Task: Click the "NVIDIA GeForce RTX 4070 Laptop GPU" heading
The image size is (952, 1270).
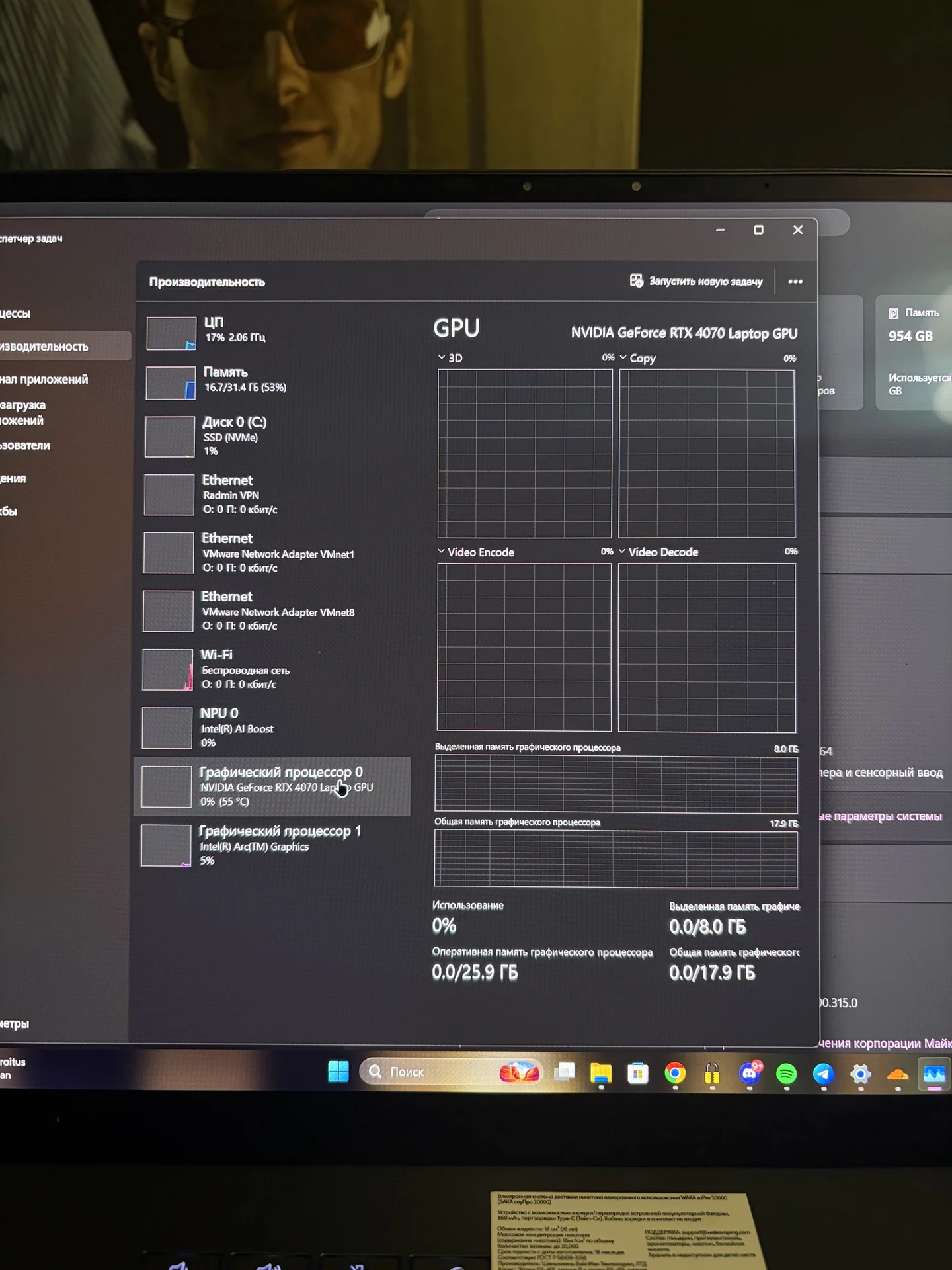Action: [684, 333]
